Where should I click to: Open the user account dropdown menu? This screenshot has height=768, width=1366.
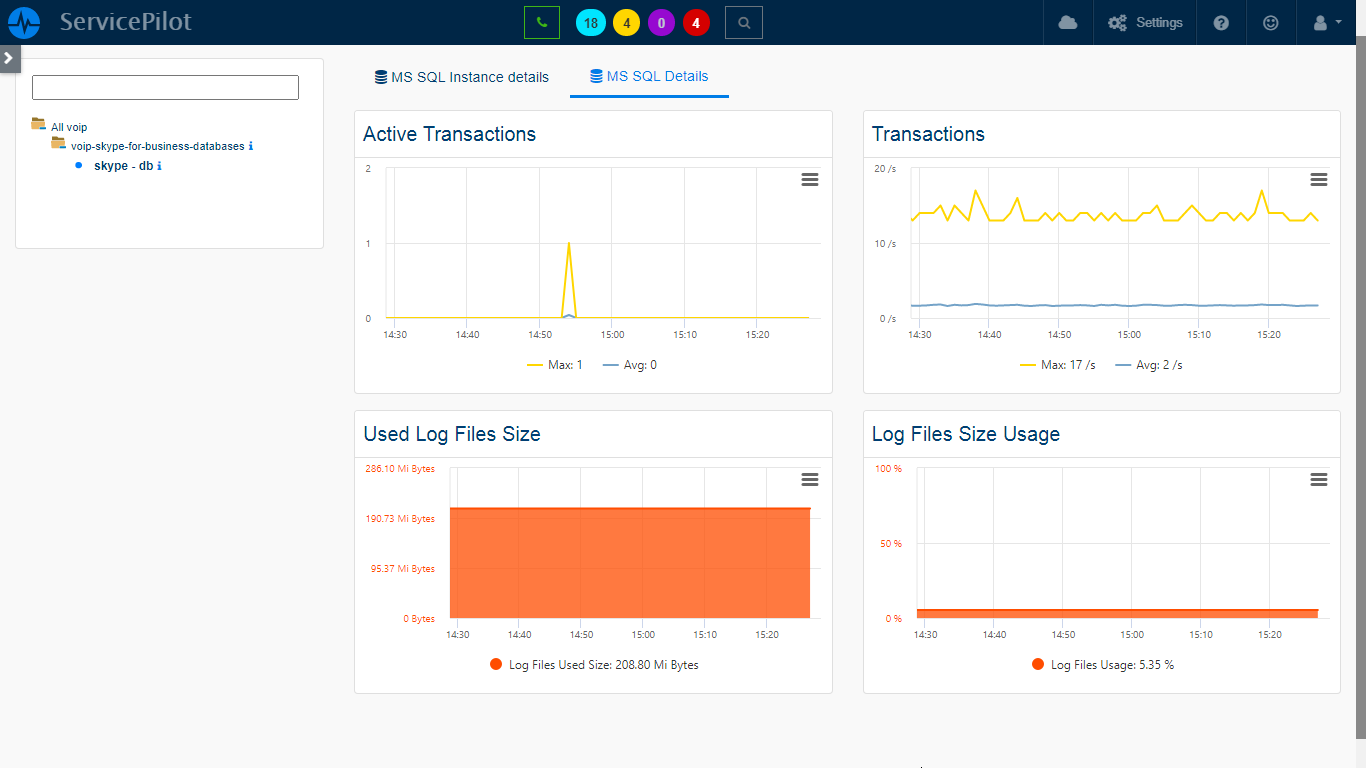click(1326, 22)
